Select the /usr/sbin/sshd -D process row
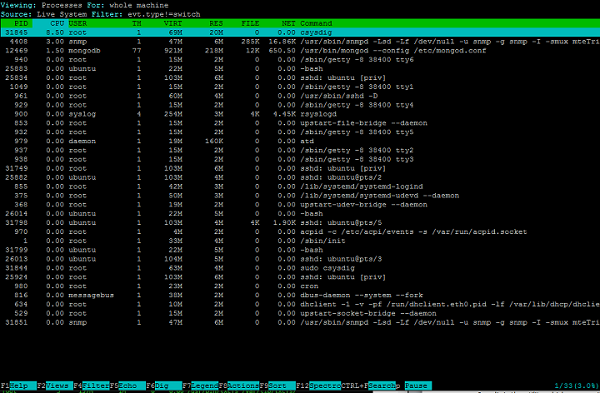Screen dimensions: 600x393 [x=300, y=96]
